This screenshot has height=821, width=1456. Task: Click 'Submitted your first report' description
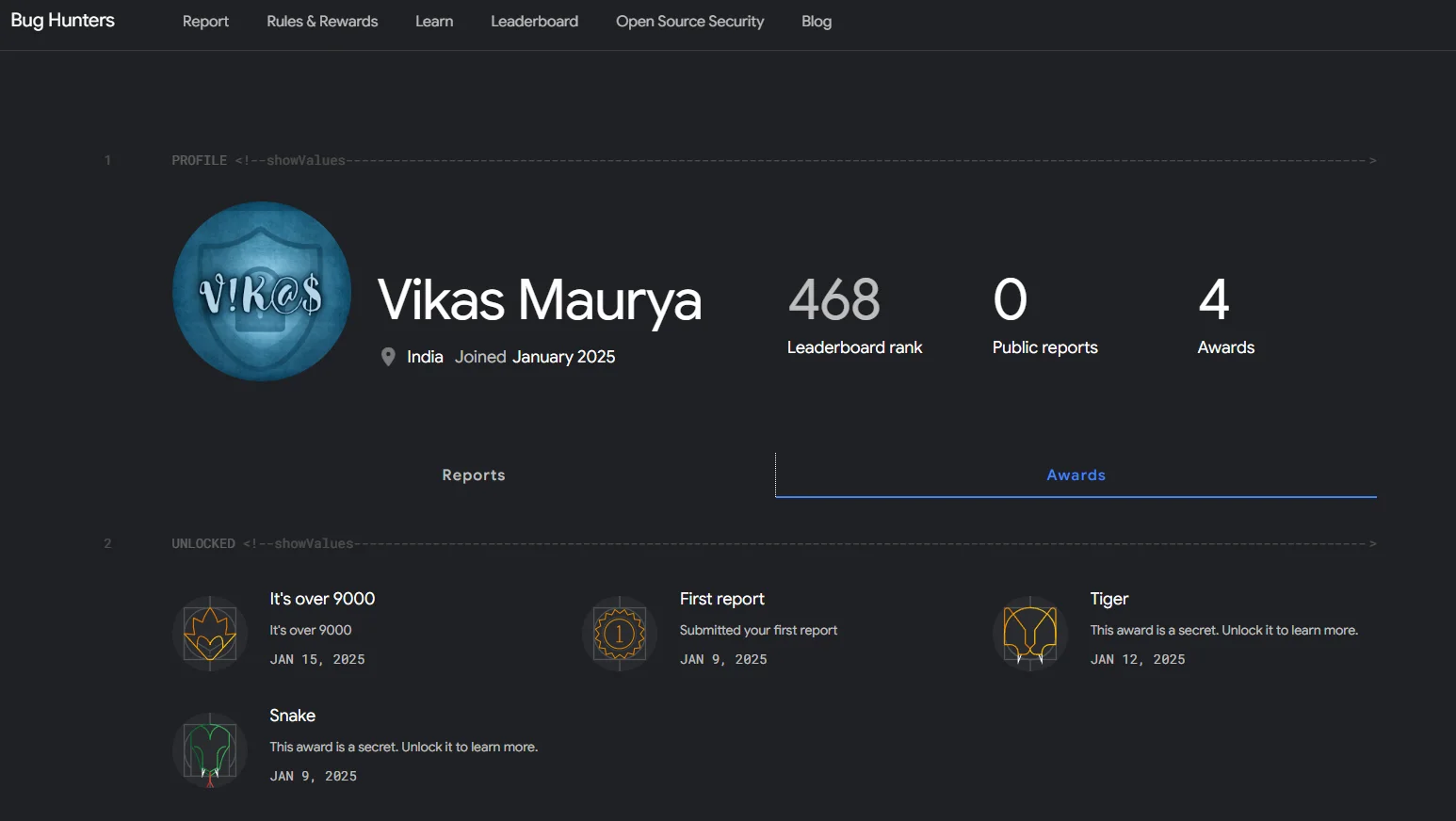pyautogui.click(x=758, y=630)
